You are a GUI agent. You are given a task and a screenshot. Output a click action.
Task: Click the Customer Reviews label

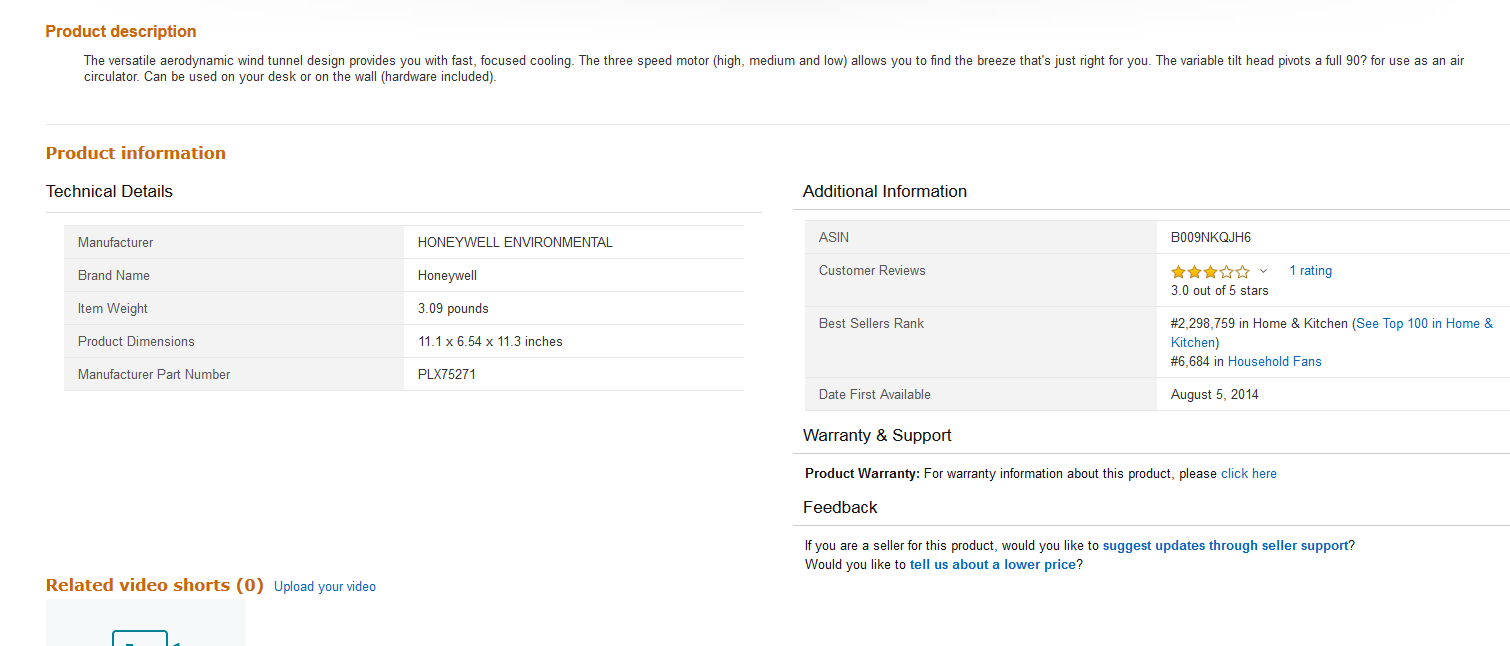pyautogui.click(x=872, y=271)
